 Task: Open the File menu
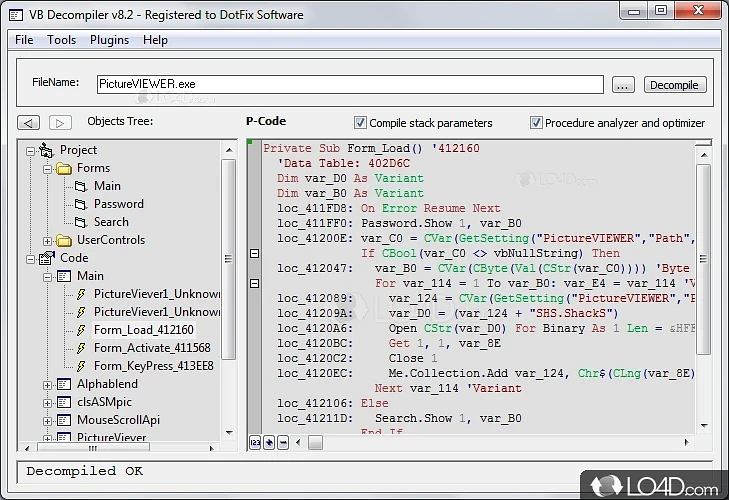[x=24, y=40]
